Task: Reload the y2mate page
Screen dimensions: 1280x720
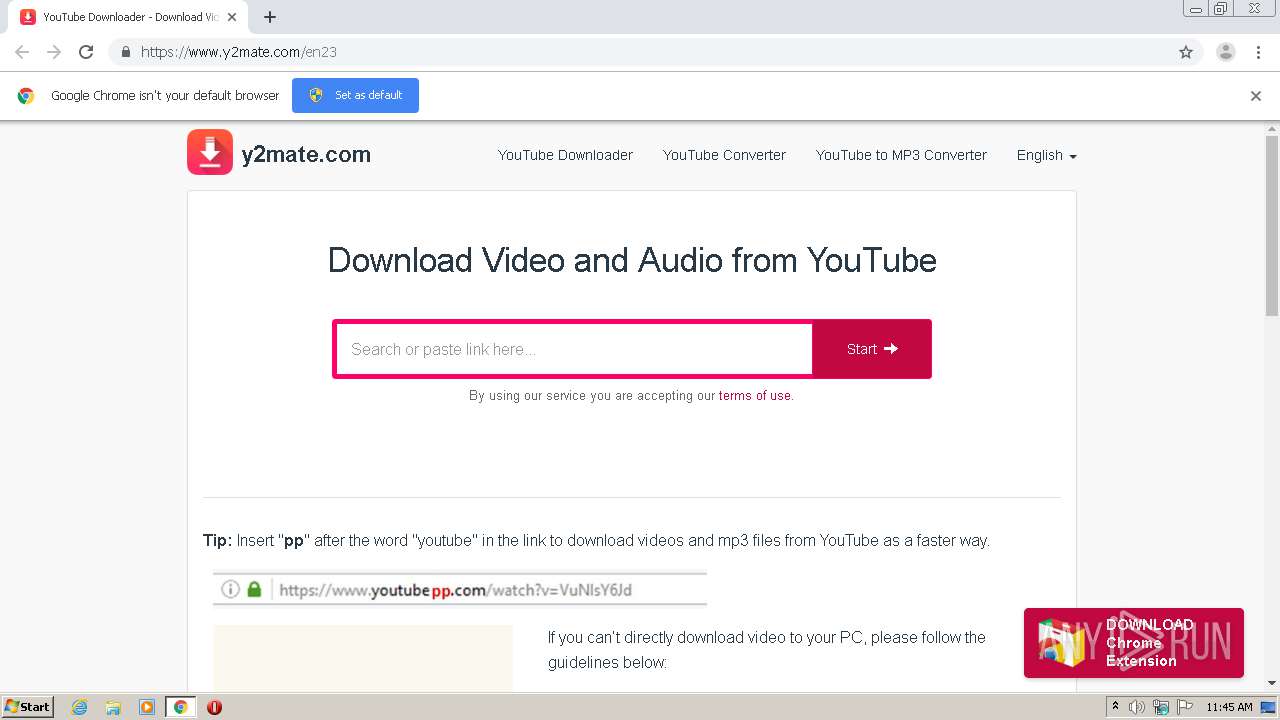Action: (86, 52)
